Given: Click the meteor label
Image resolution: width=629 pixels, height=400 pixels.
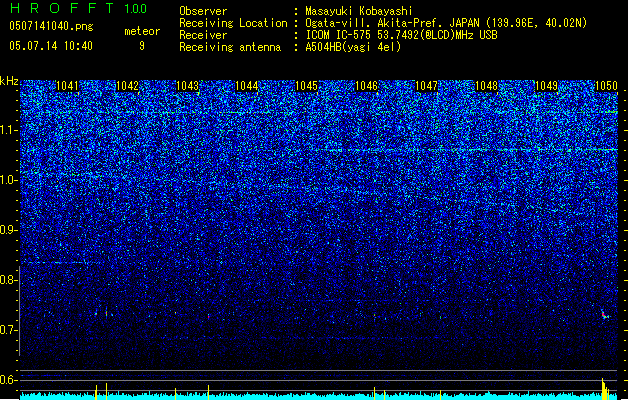Looking at the screenshot, I should click(x=142, y=31).
